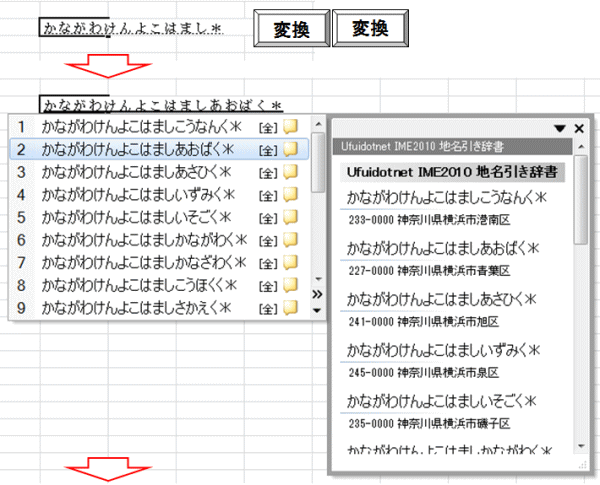Click dictionary panel scroll-up arrow
This screenshot has width=600, height=485.
pos(581,147)
